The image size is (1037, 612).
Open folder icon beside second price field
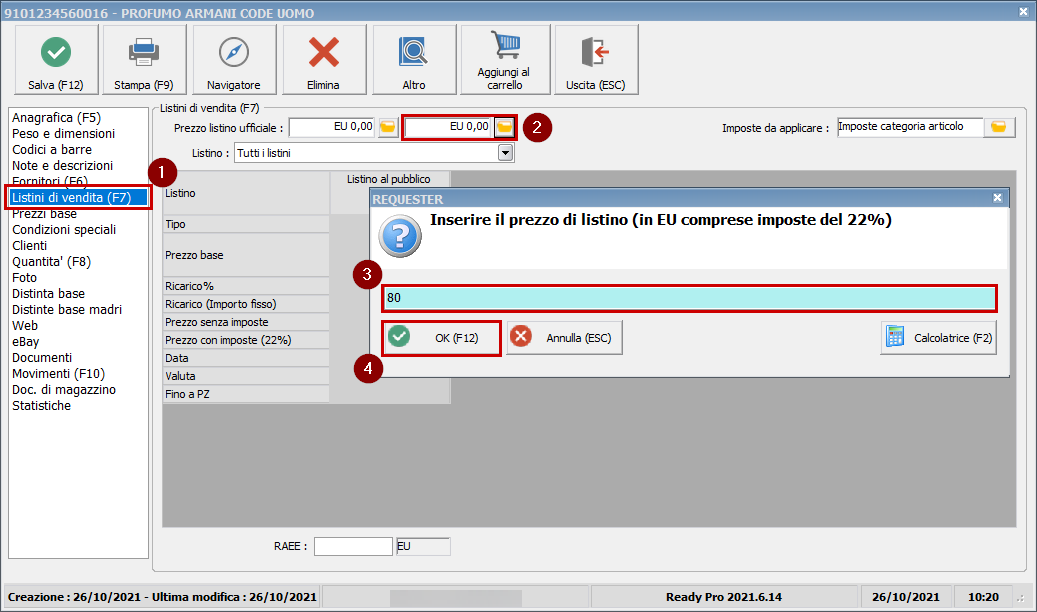(x=505, y=127)
